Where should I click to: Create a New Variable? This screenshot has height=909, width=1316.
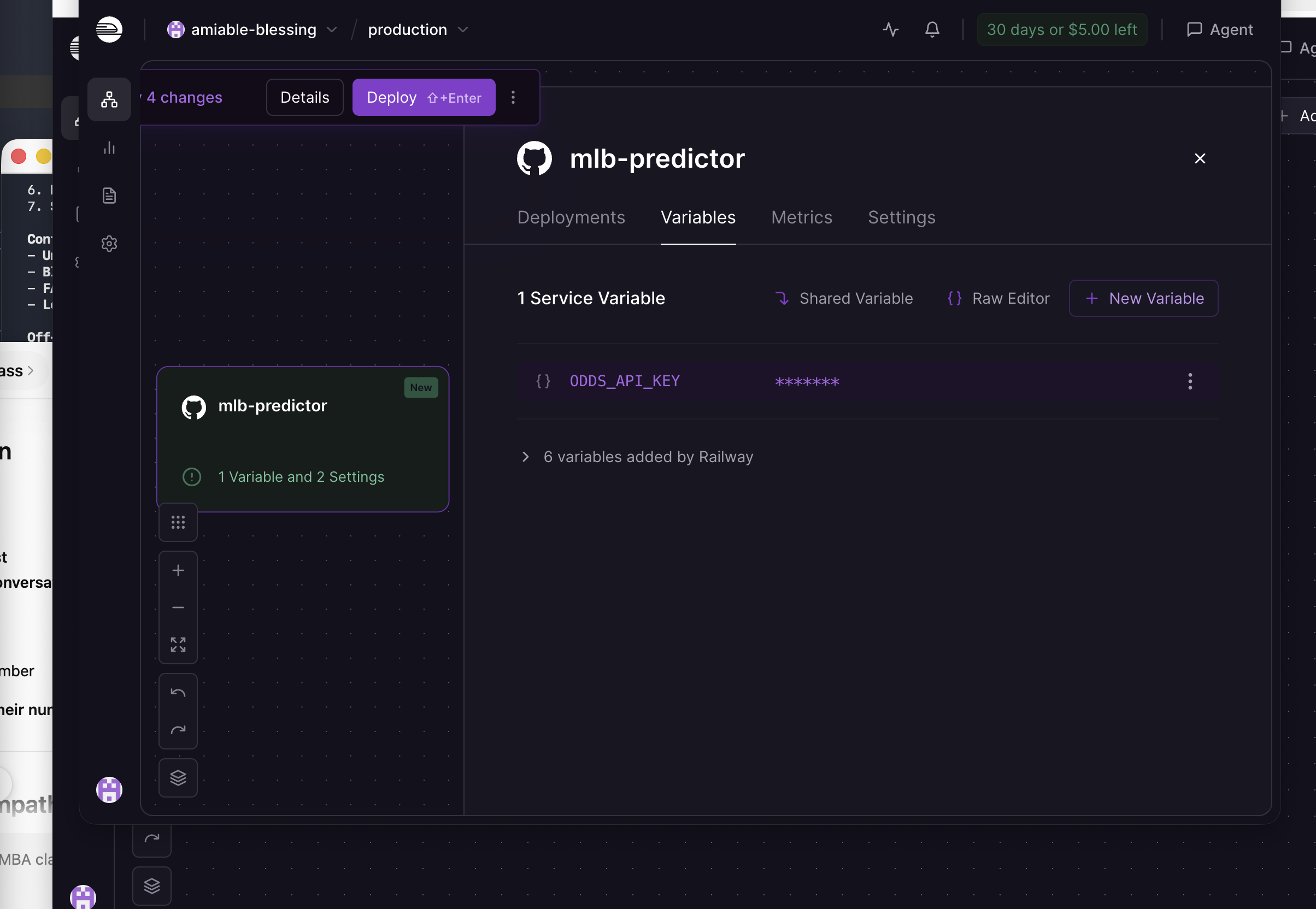pyautogui.click(x=1143, y=298)
